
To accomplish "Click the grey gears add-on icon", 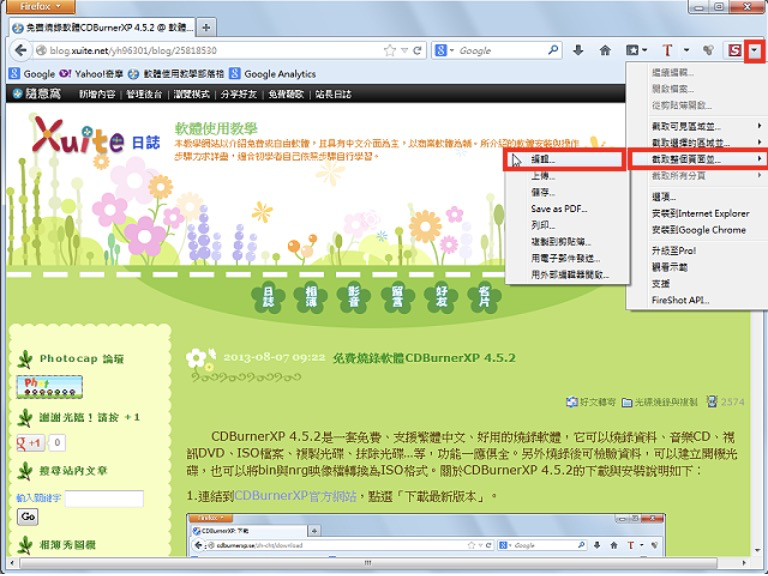I will click(x=707, y=50).
